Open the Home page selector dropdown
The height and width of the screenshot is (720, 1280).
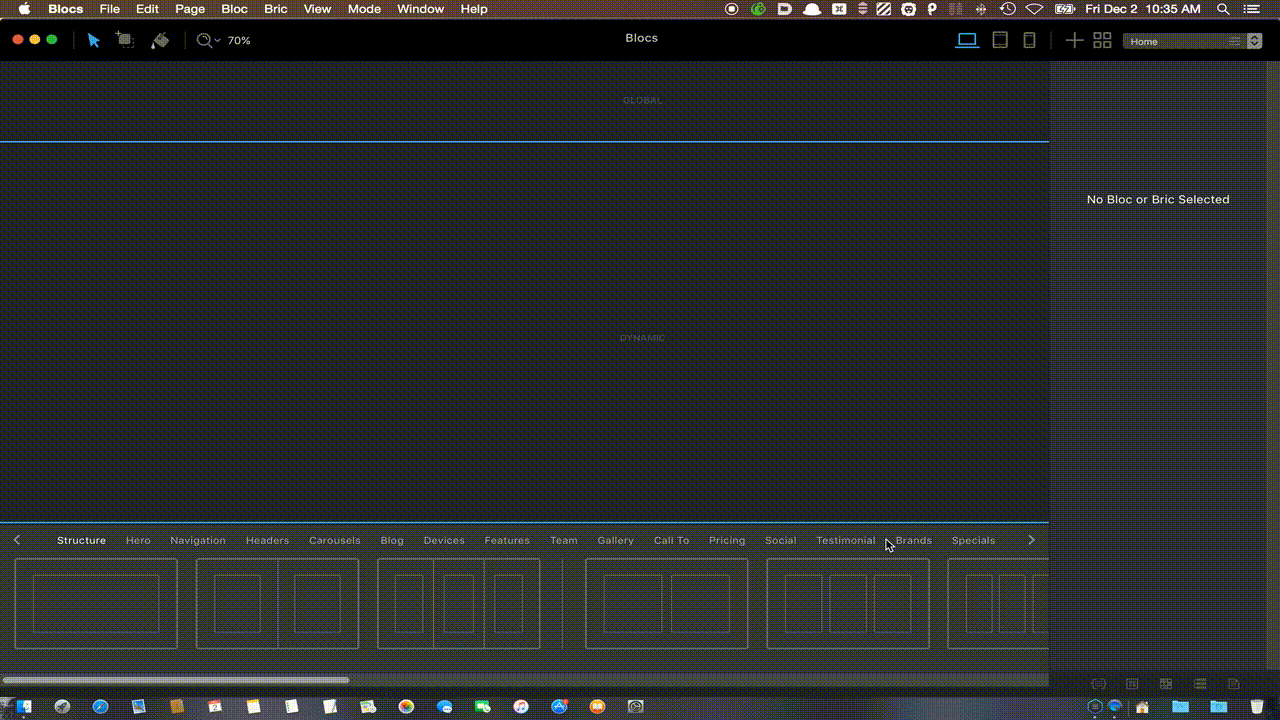pos(1192,42)
